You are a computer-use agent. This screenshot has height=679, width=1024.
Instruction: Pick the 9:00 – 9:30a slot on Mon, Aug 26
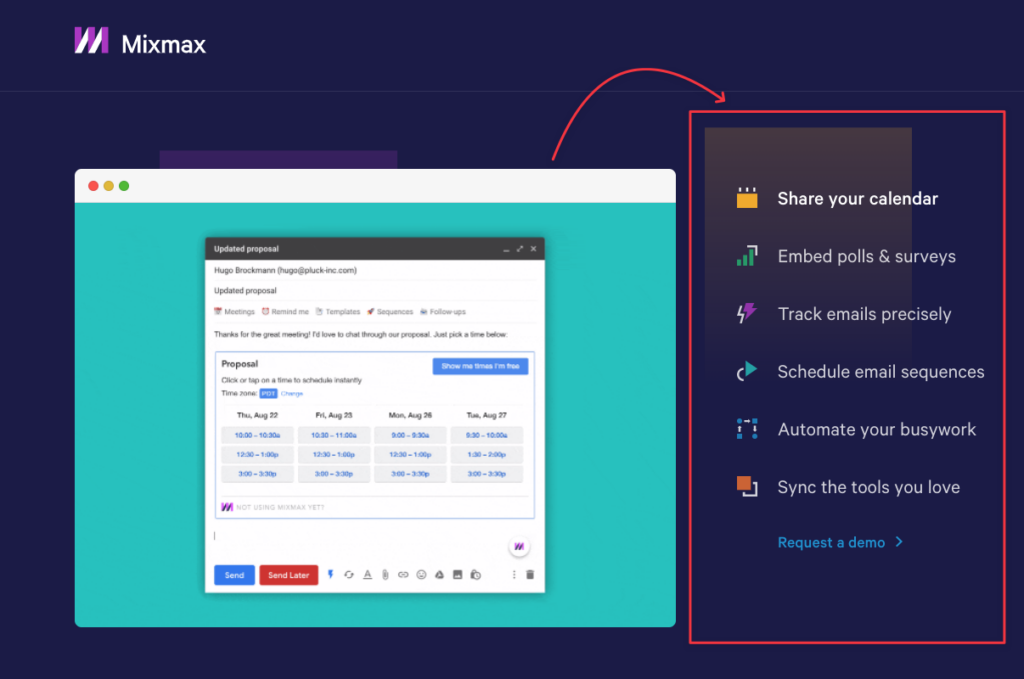(x=410, y=435)
